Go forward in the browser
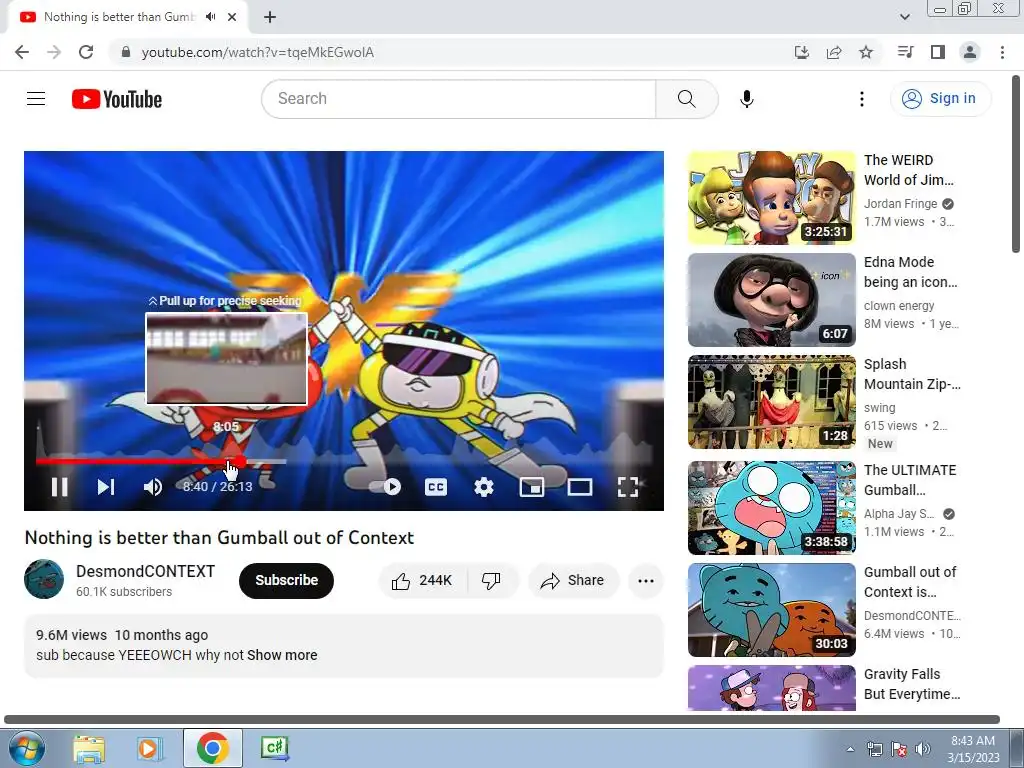1024x768 pixels. coord(54,52)
